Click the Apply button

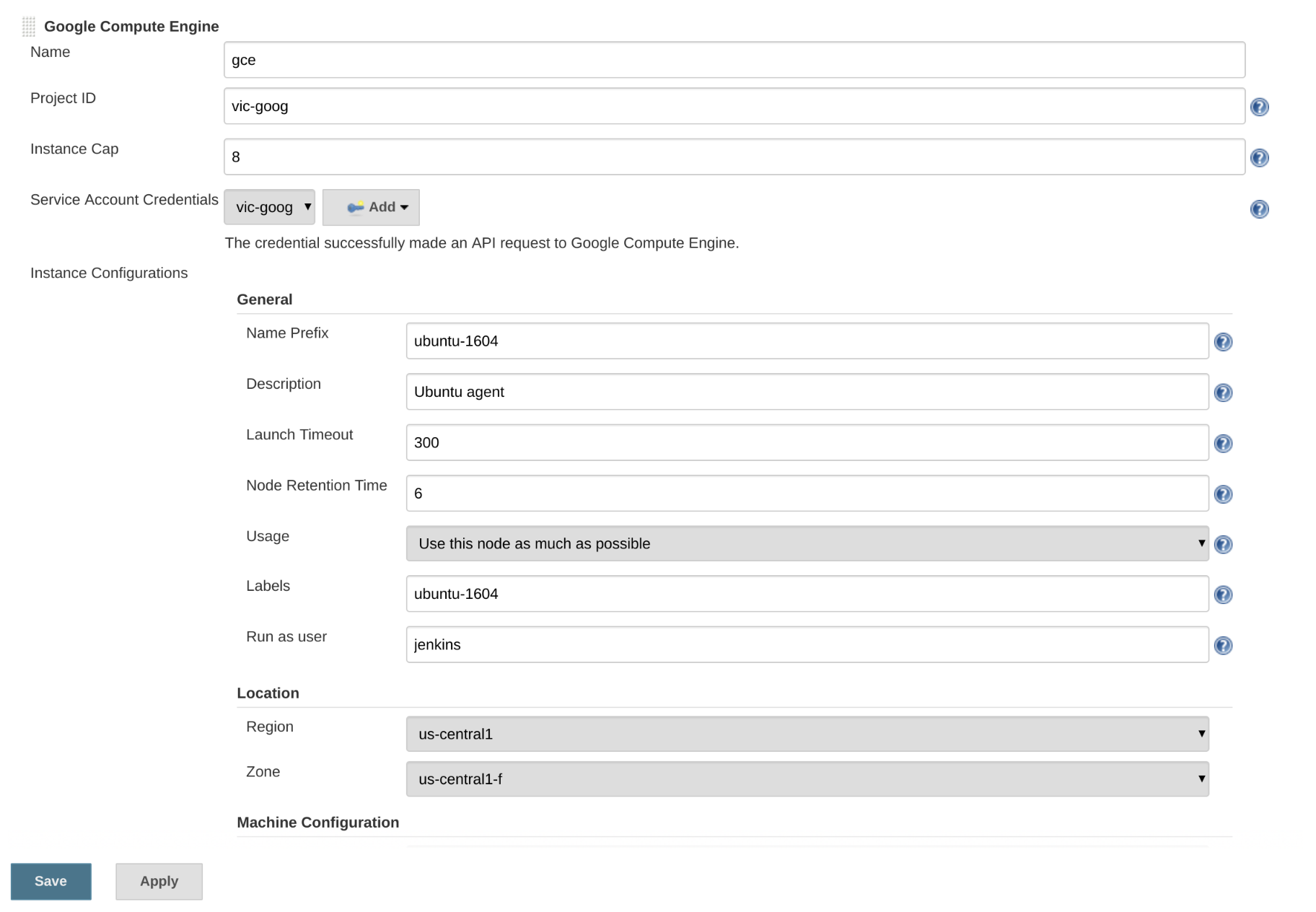pos(159,881)
